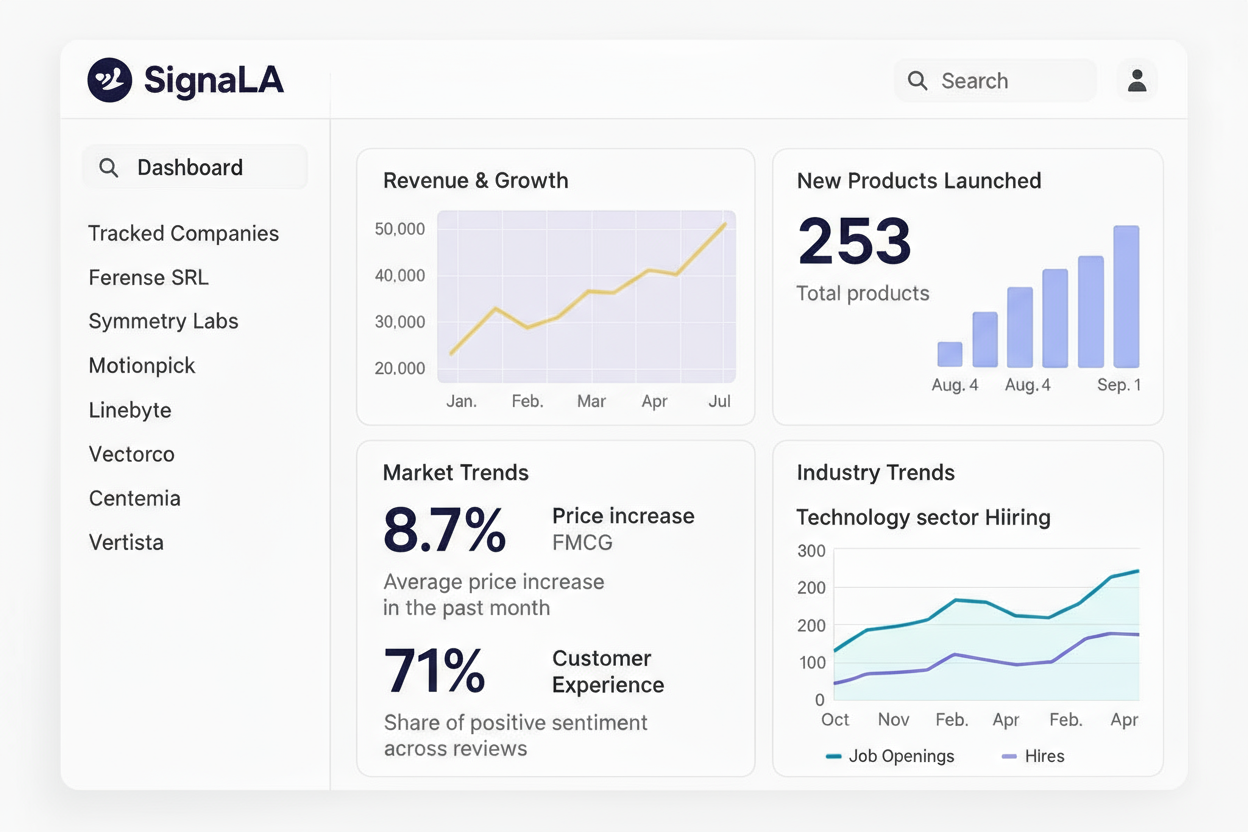Image resolution: width=1248 pixels, height=832 pixels.
Task: Open Tracked Companies section
Action: [x=183, y=234]
